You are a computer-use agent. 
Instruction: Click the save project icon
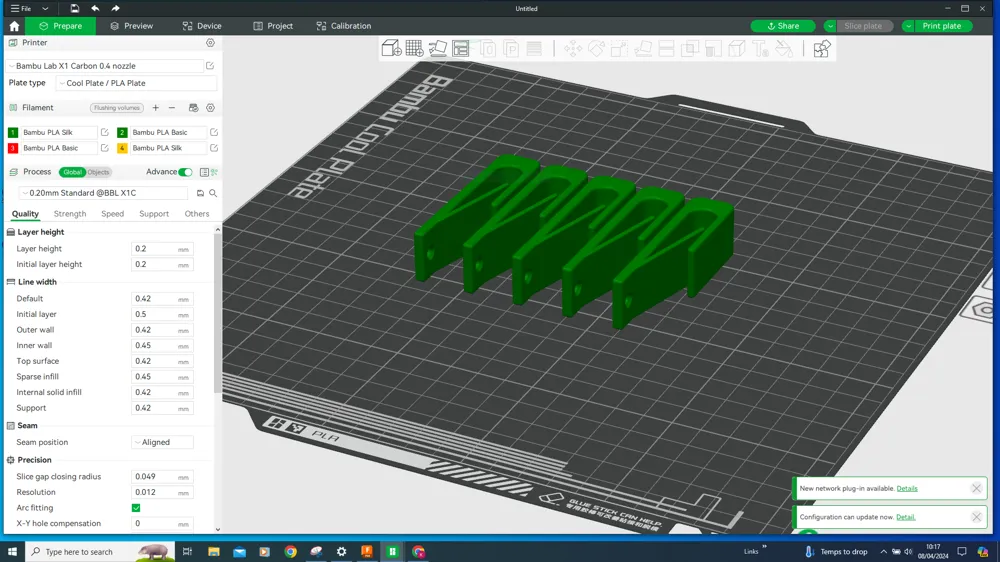(x=74, y=9)
